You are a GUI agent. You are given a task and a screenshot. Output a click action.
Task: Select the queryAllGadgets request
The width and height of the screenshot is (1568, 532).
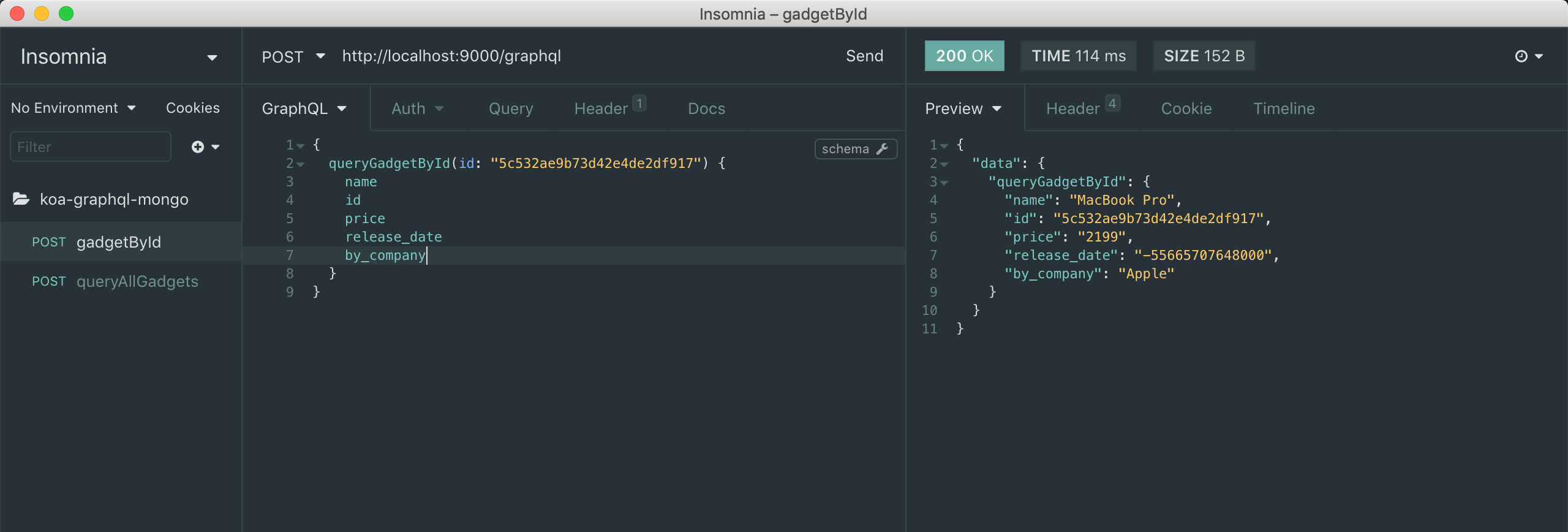pos(121,281)
